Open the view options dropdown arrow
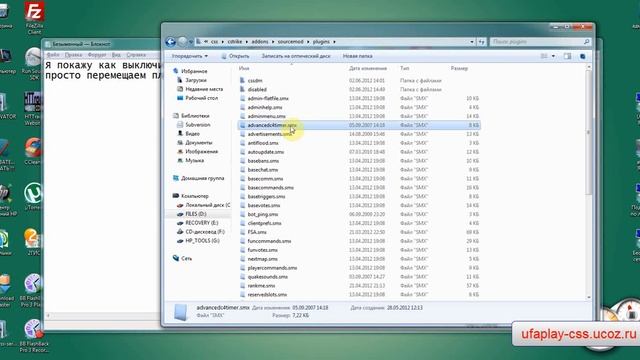 (553, 56)
